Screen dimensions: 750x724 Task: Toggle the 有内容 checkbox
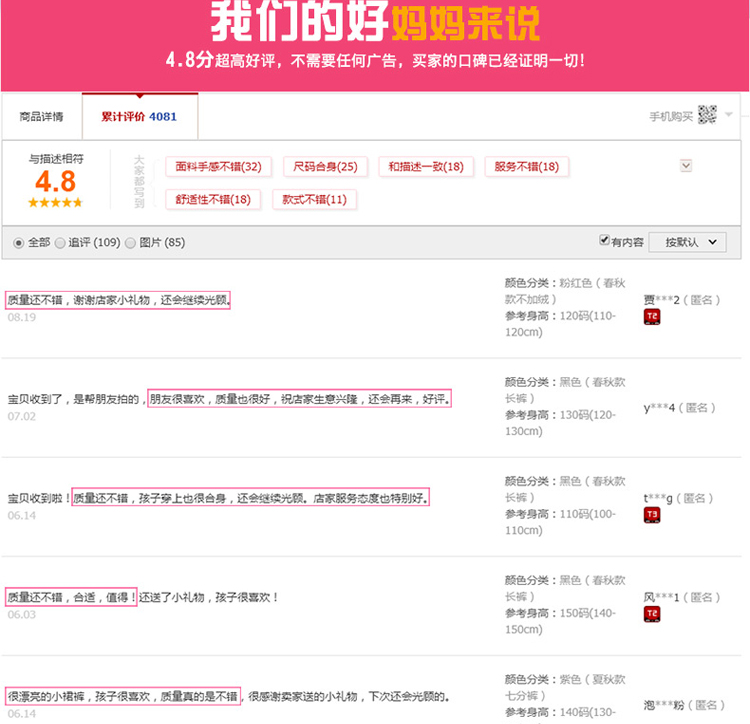click(x=604, y=241)
